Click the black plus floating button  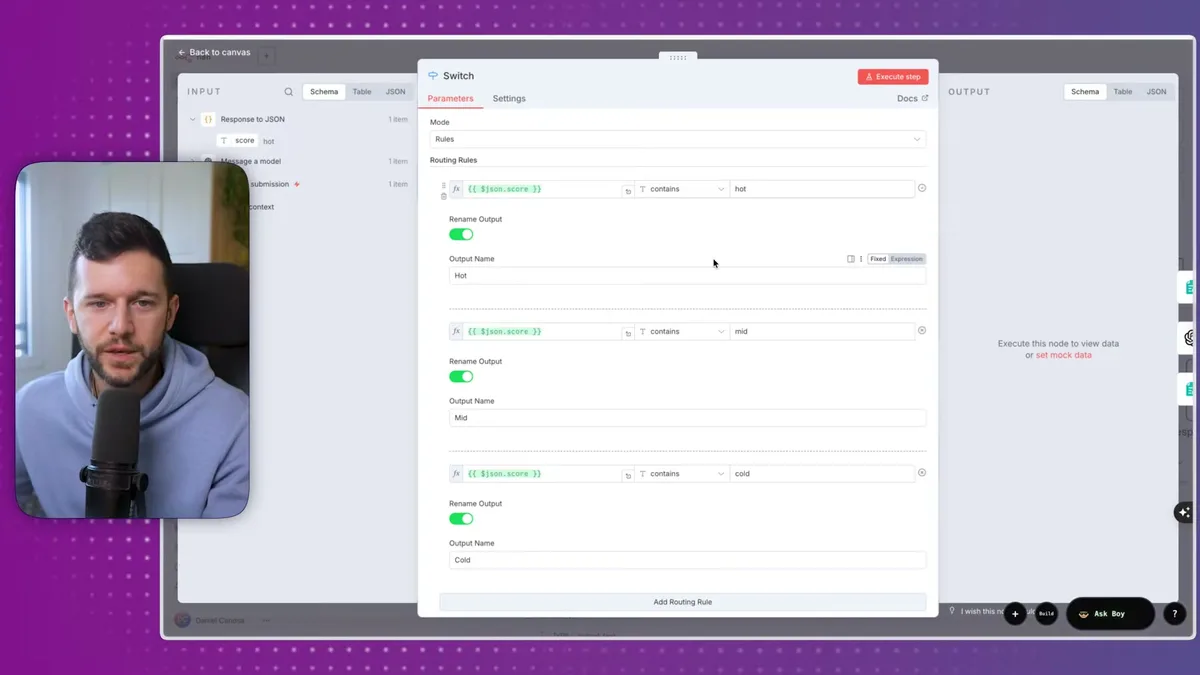(x=1015, y=614)
